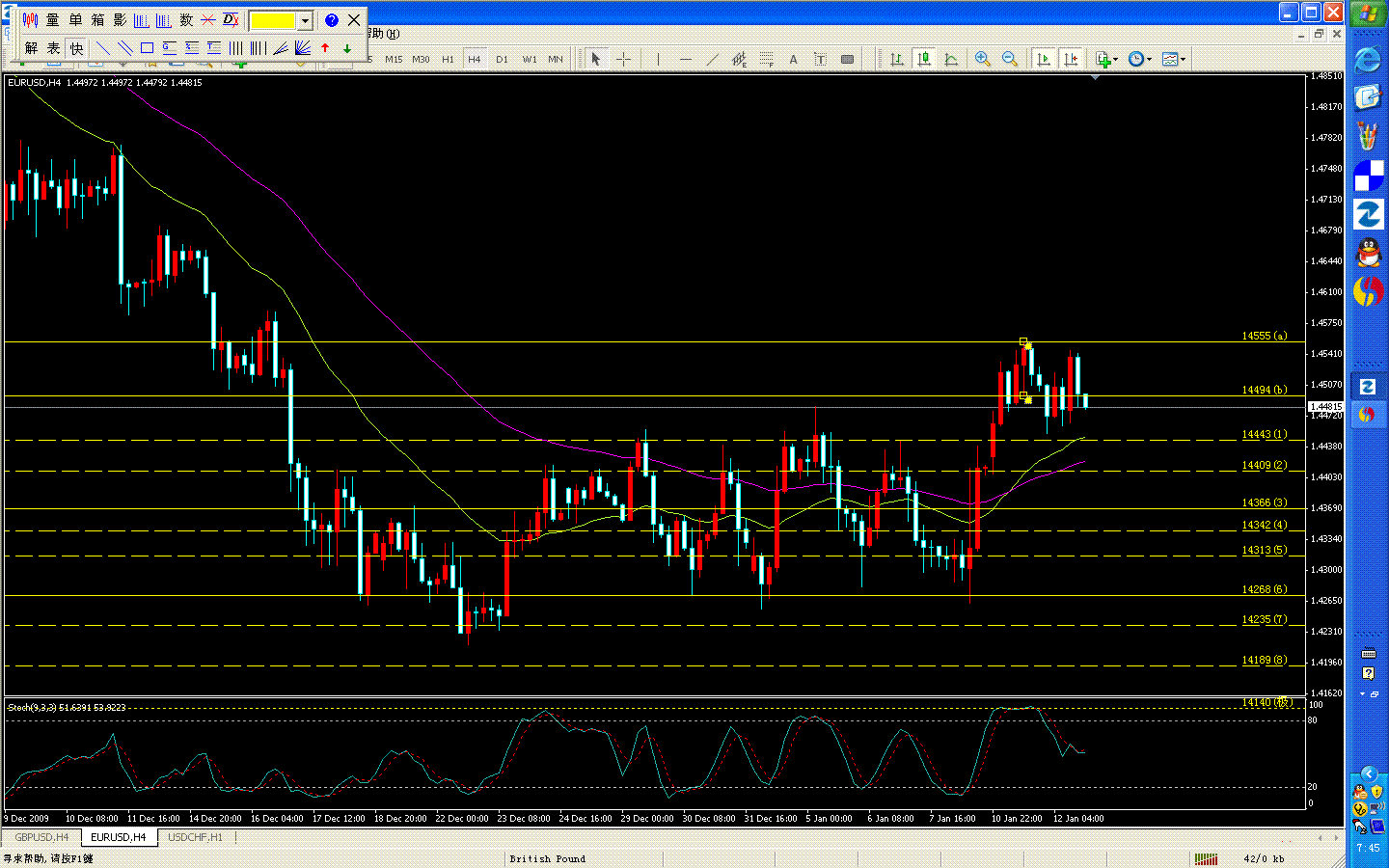Click the Dx delete icon in floating toolbar

231,19
